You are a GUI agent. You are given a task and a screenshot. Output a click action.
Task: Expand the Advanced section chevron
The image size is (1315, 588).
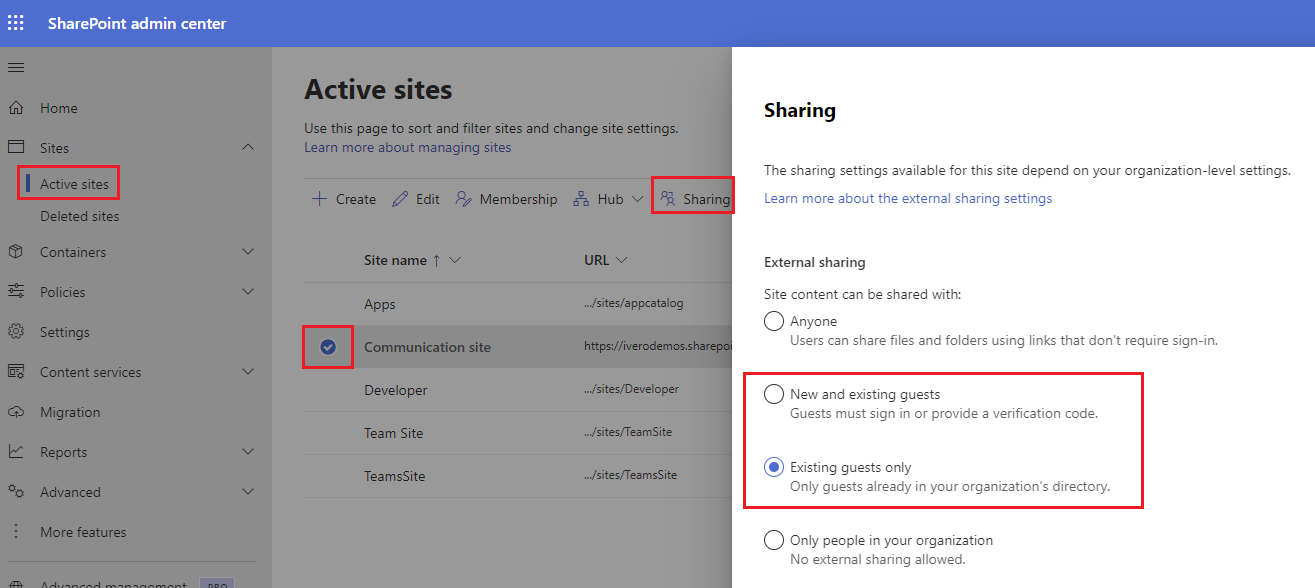(x=248, y=491)
